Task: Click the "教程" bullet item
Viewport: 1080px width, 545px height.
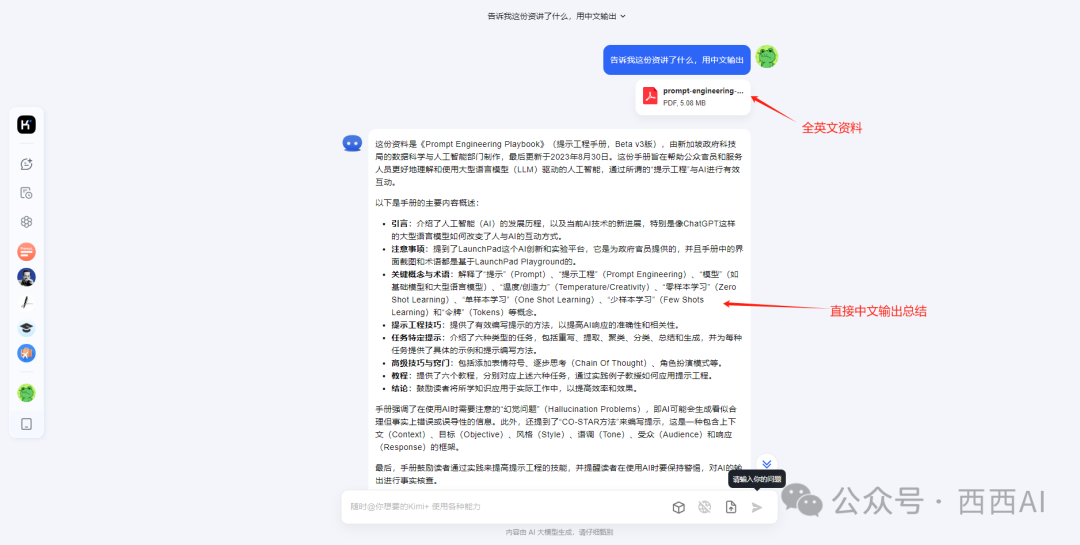Action: [x=552, y=376]
